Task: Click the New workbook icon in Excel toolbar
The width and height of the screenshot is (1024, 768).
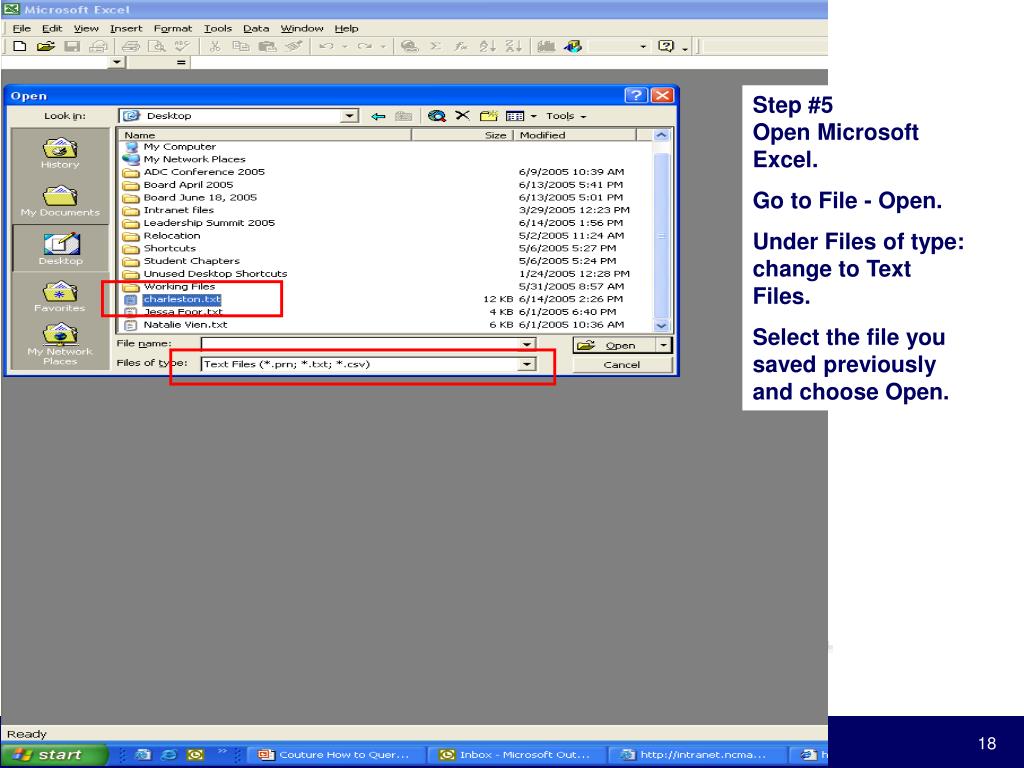Action: (x=20, y=46)
